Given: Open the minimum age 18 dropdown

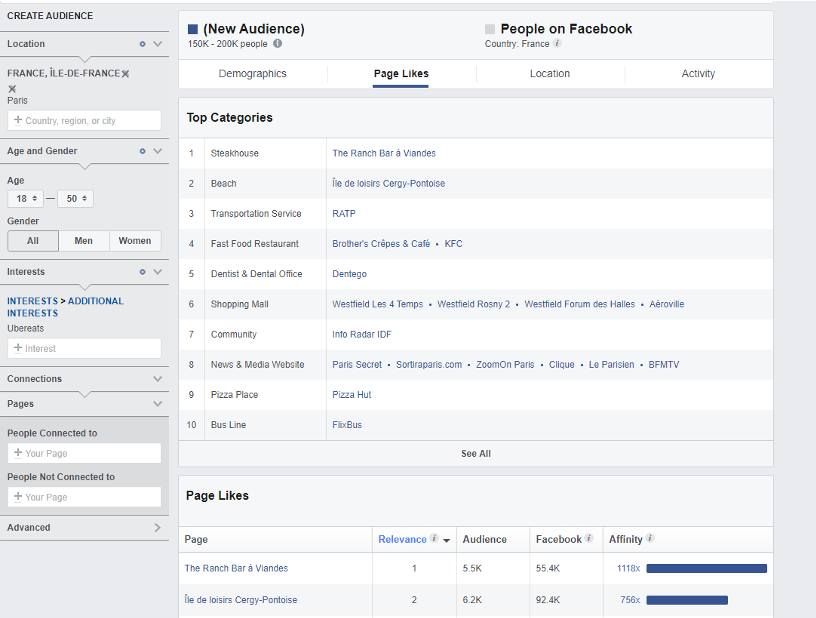Looking at the screenshot, I should click(26, 199).
